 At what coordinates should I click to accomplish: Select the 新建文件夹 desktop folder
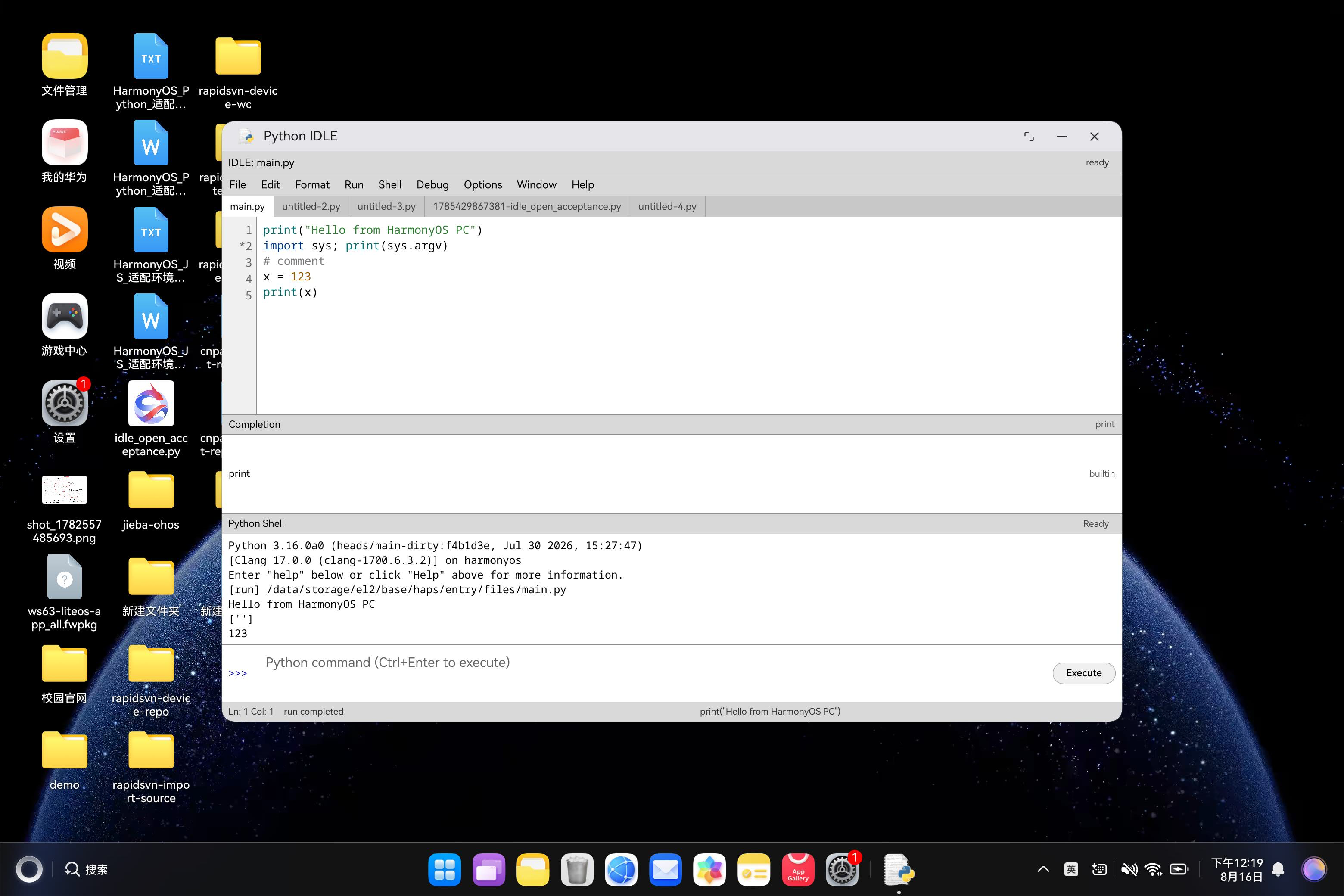click(151, 576)
